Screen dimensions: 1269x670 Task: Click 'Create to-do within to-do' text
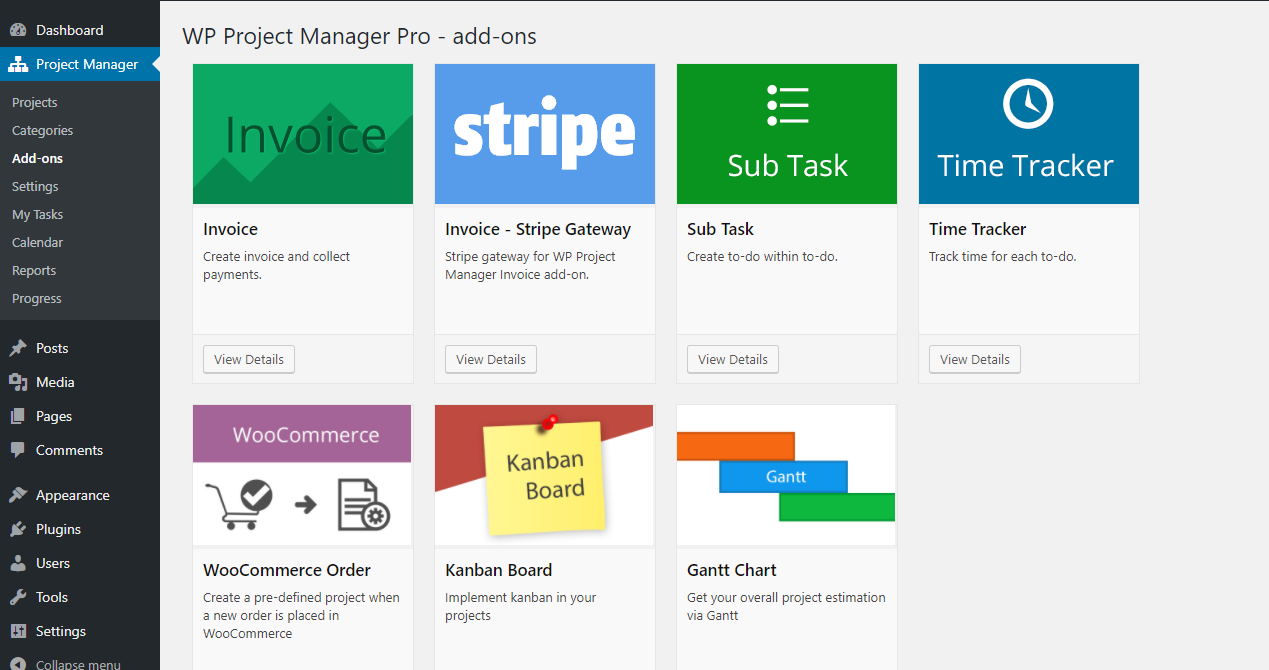click(762, 256)
